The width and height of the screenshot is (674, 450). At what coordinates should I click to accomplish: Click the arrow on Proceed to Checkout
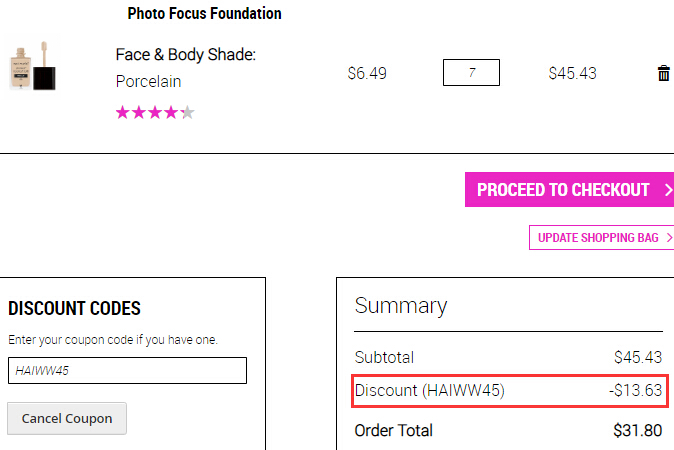point(668,190)
